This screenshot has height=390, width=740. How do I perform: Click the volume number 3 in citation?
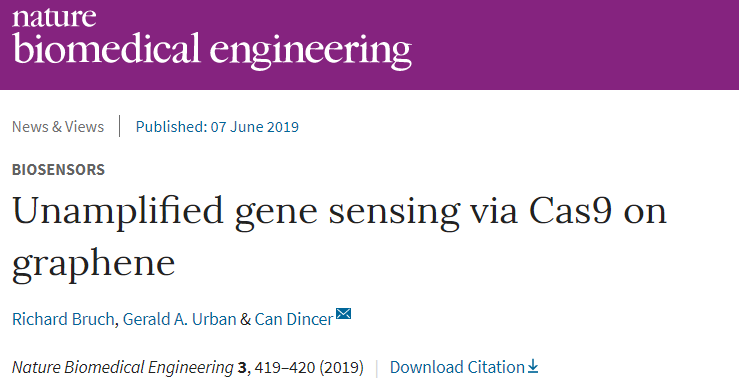242,367
